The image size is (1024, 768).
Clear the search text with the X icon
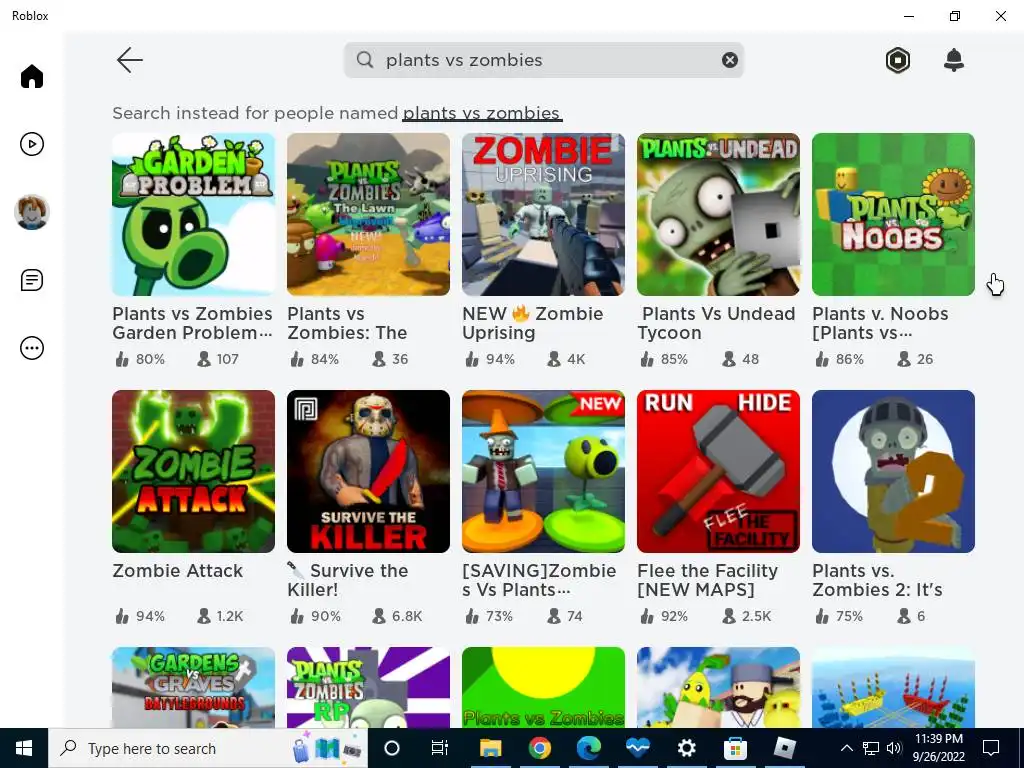729,60
